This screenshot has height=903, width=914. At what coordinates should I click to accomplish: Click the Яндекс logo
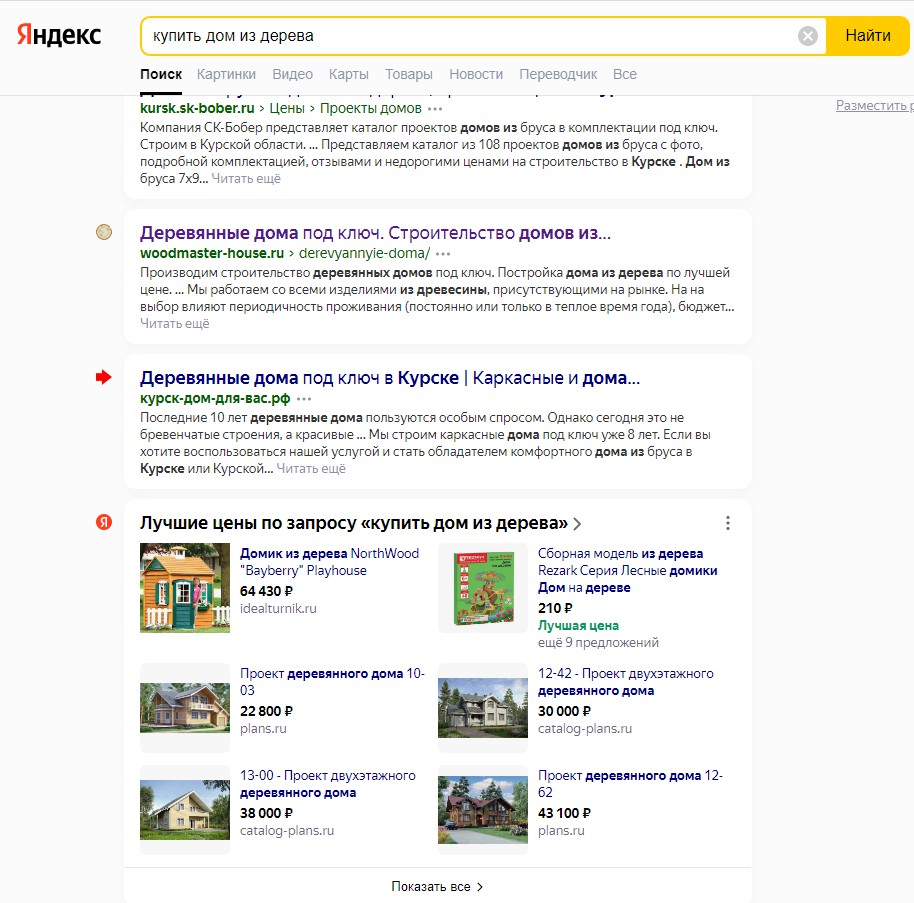[x=59, y=35]
